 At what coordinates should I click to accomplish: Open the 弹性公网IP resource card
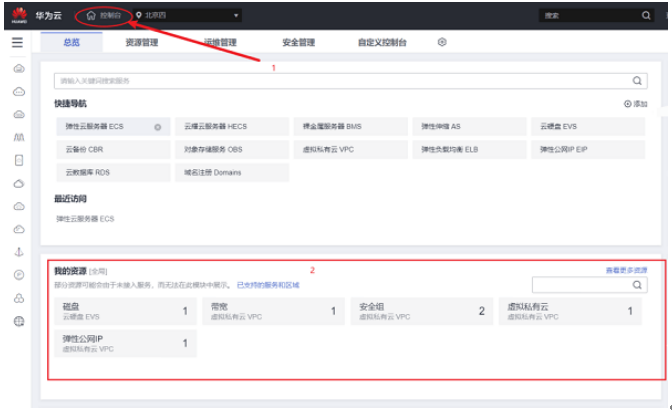pyautogui.click(x=126, y=343)
